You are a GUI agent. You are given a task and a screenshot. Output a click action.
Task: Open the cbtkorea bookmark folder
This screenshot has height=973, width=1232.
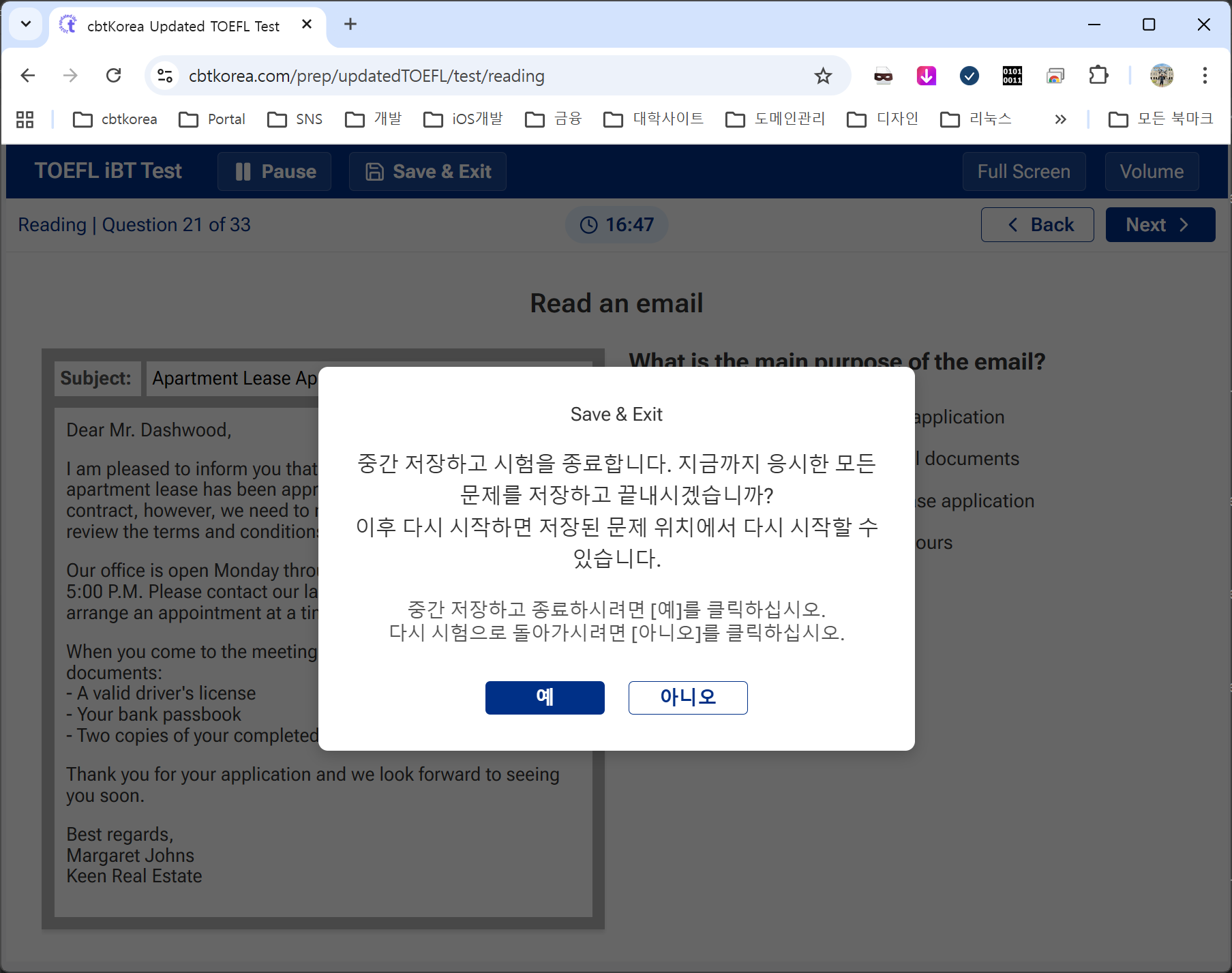point(115,119)
